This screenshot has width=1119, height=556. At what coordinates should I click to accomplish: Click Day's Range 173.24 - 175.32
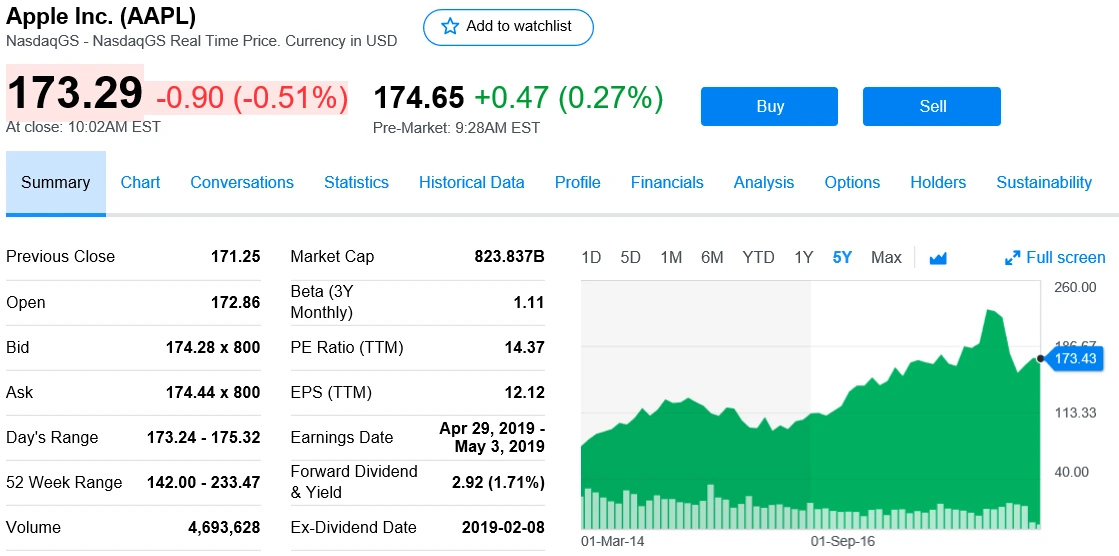pos(203,438)
